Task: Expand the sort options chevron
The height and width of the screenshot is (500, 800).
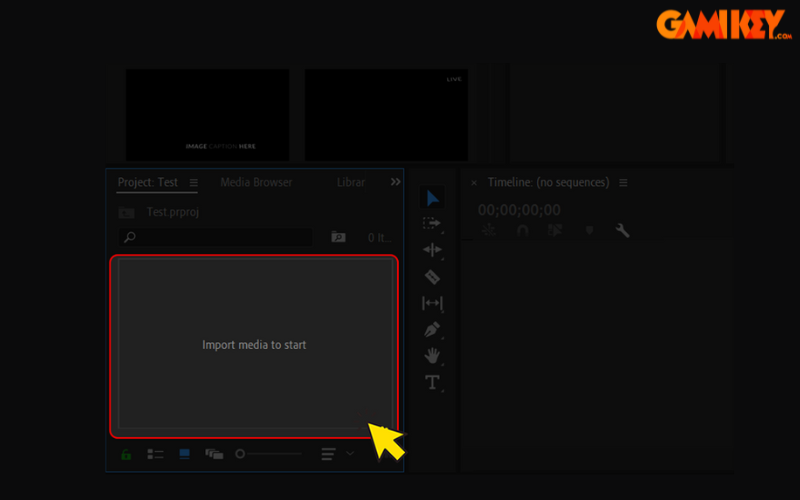Action: tap(350, 453)
